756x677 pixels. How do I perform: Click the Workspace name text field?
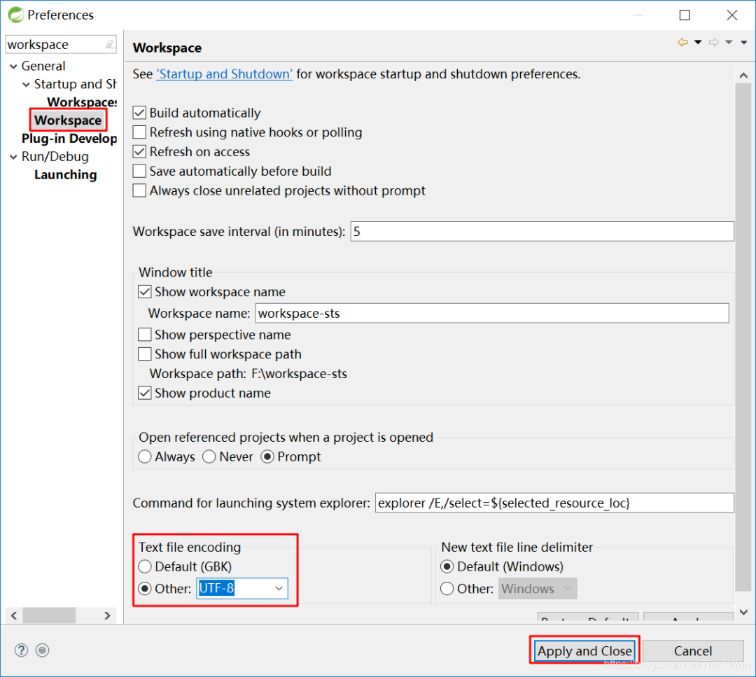coord(492,313)
